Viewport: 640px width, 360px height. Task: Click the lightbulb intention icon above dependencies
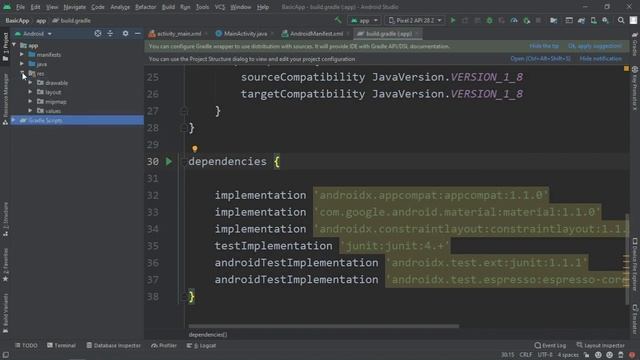[195, 149]
